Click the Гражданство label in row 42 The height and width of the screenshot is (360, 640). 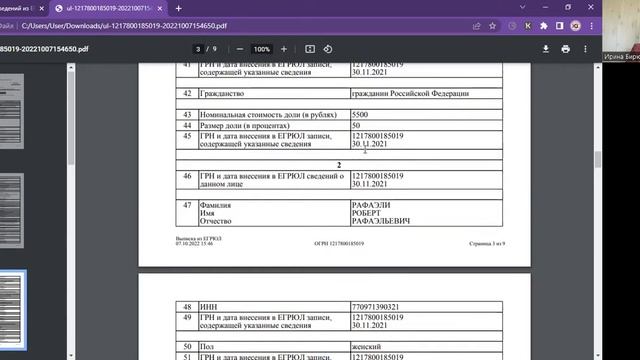(x=222, y=93)
